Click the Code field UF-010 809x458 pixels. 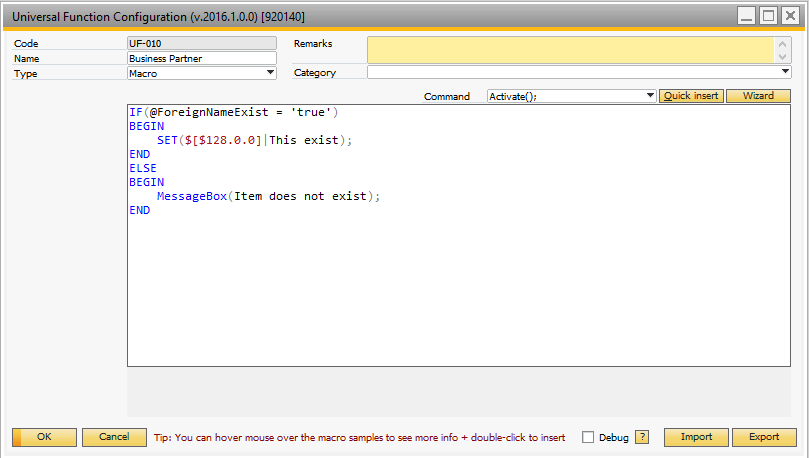202,43
